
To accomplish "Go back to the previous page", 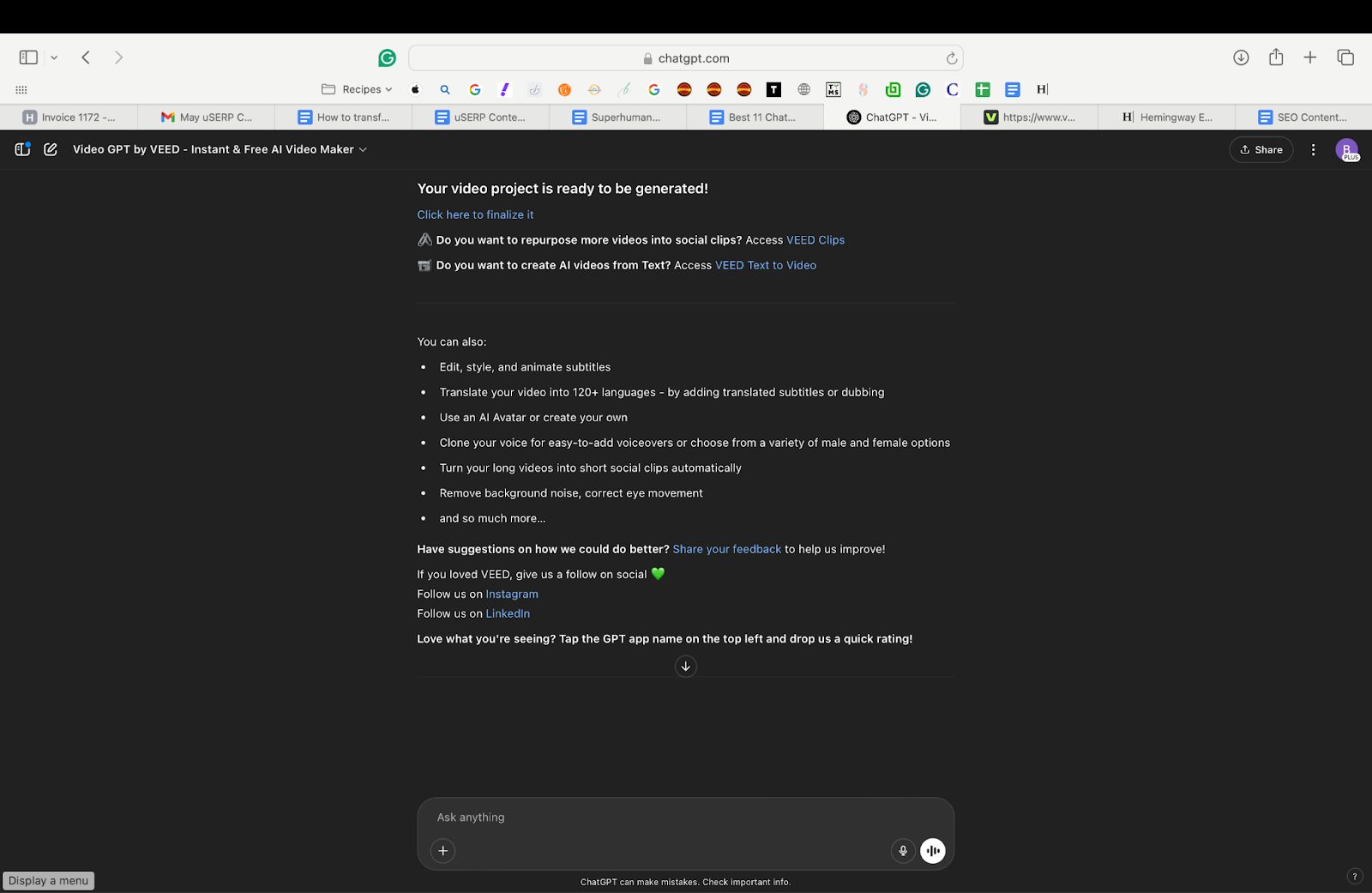I will (x=86, y=57).
